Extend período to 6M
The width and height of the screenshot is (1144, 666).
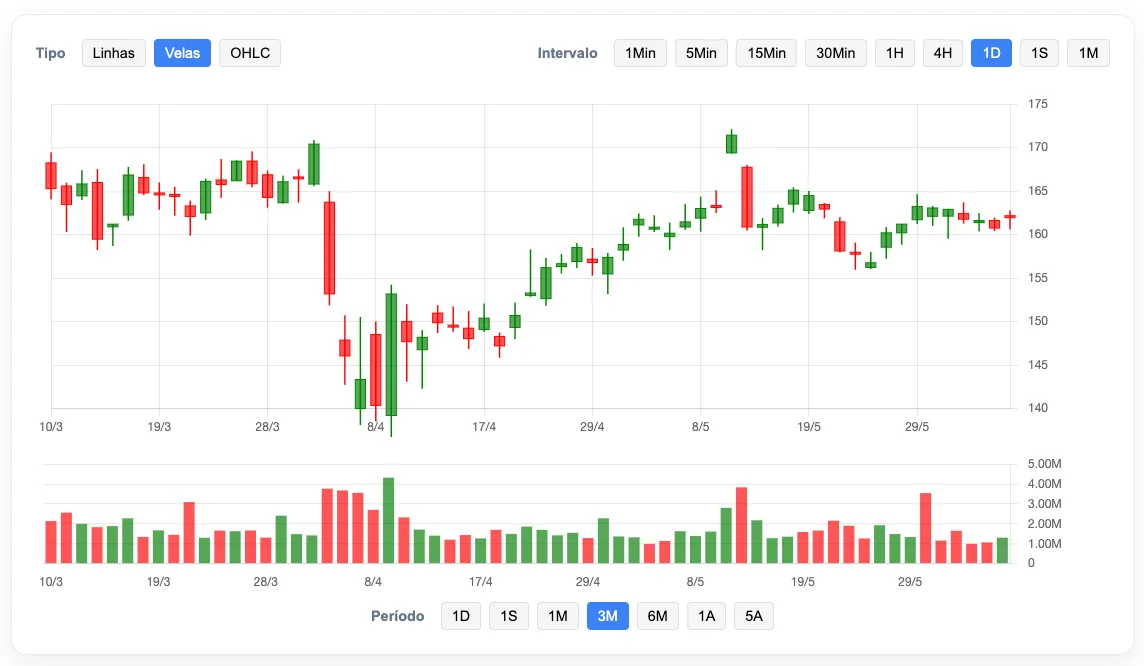click(x=657, y=615)
